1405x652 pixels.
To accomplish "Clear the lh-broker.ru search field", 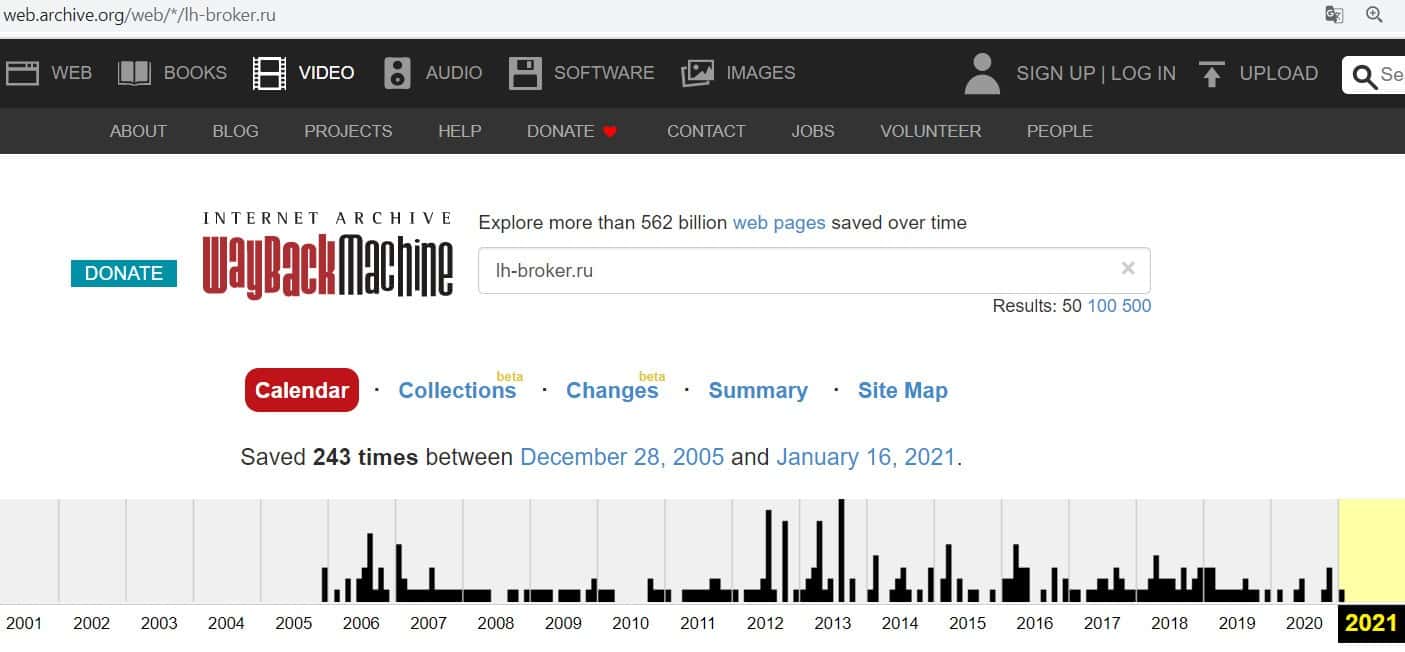I will (x=1128, y=268).
